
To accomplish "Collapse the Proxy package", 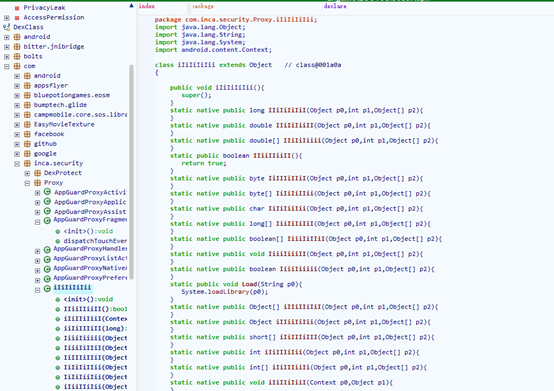I will point(27,183).
